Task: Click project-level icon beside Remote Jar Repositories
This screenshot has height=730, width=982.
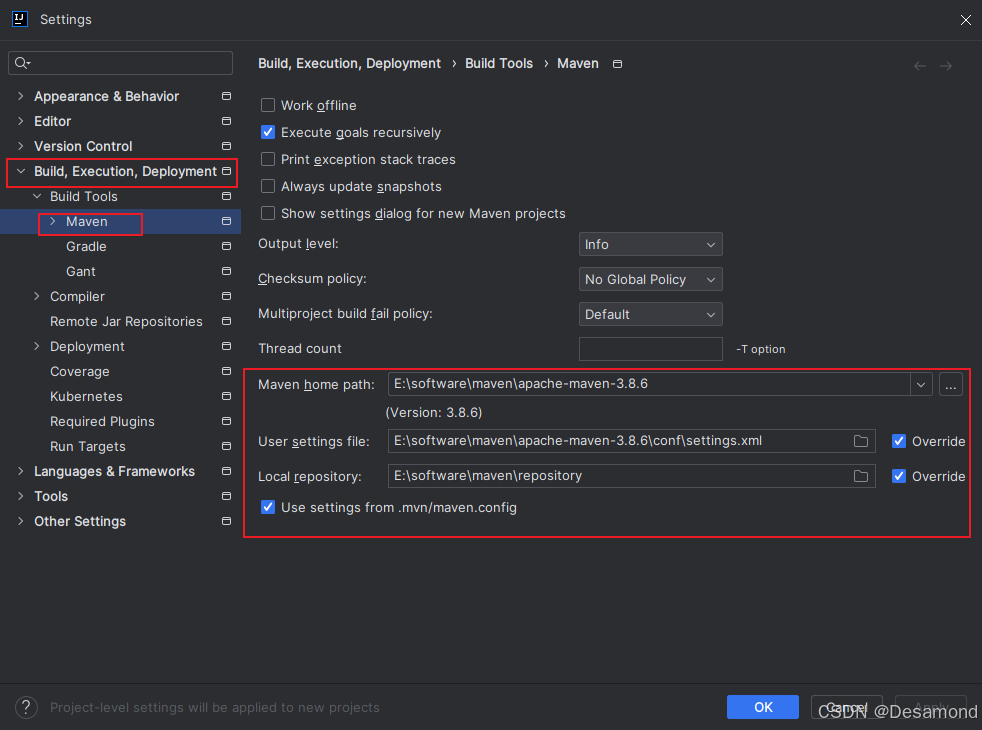Action: coord(226,321)
